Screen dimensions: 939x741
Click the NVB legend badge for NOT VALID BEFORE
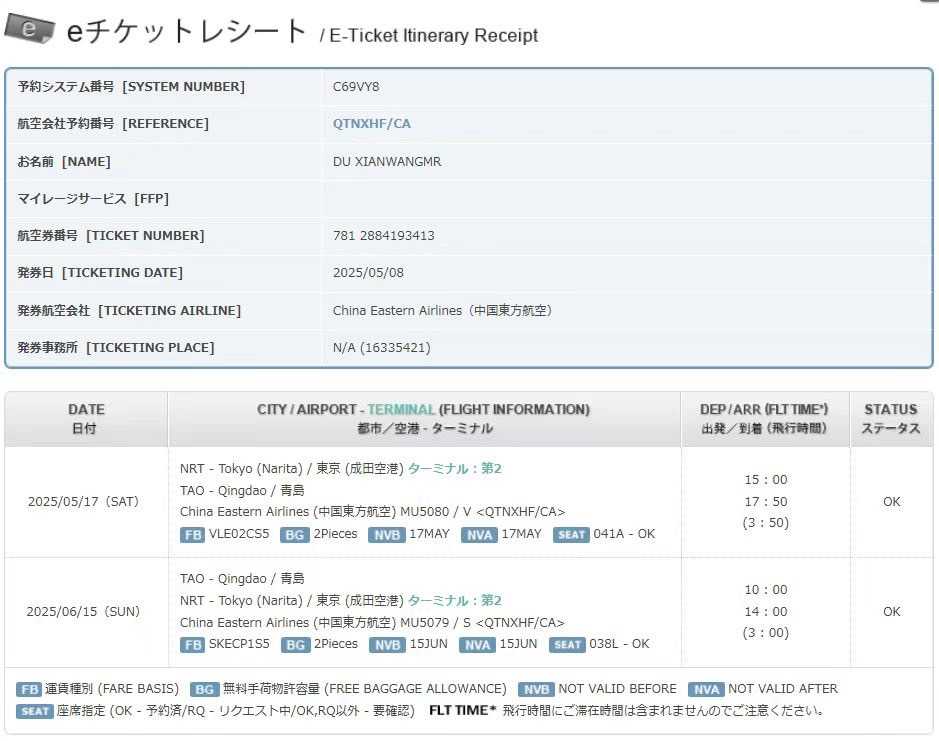pyautogui.click(x=536, y=689)
